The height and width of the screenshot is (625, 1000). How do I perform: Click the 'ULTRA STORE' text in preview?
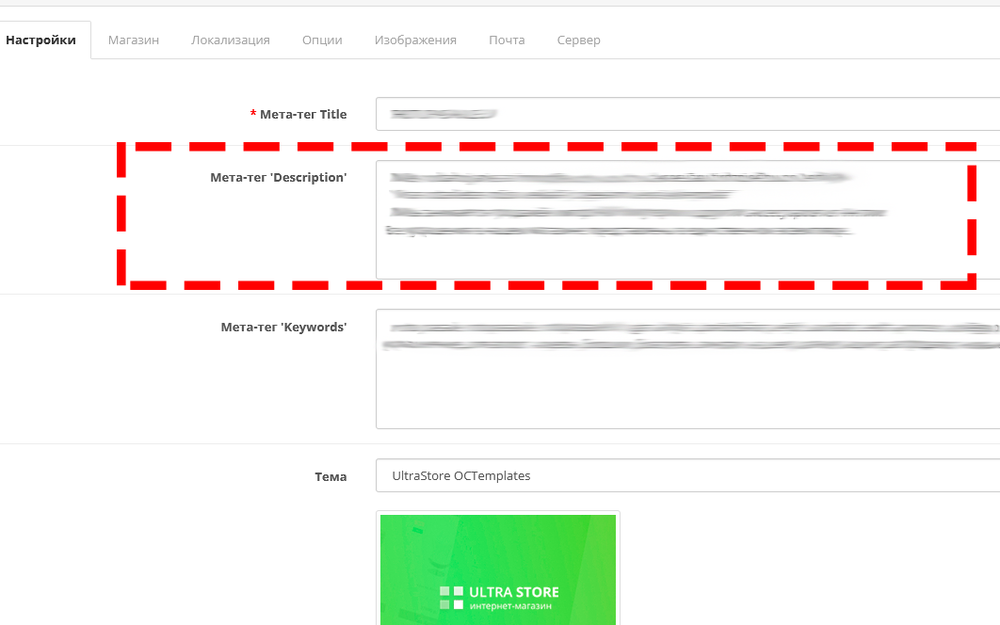(514, 592)
